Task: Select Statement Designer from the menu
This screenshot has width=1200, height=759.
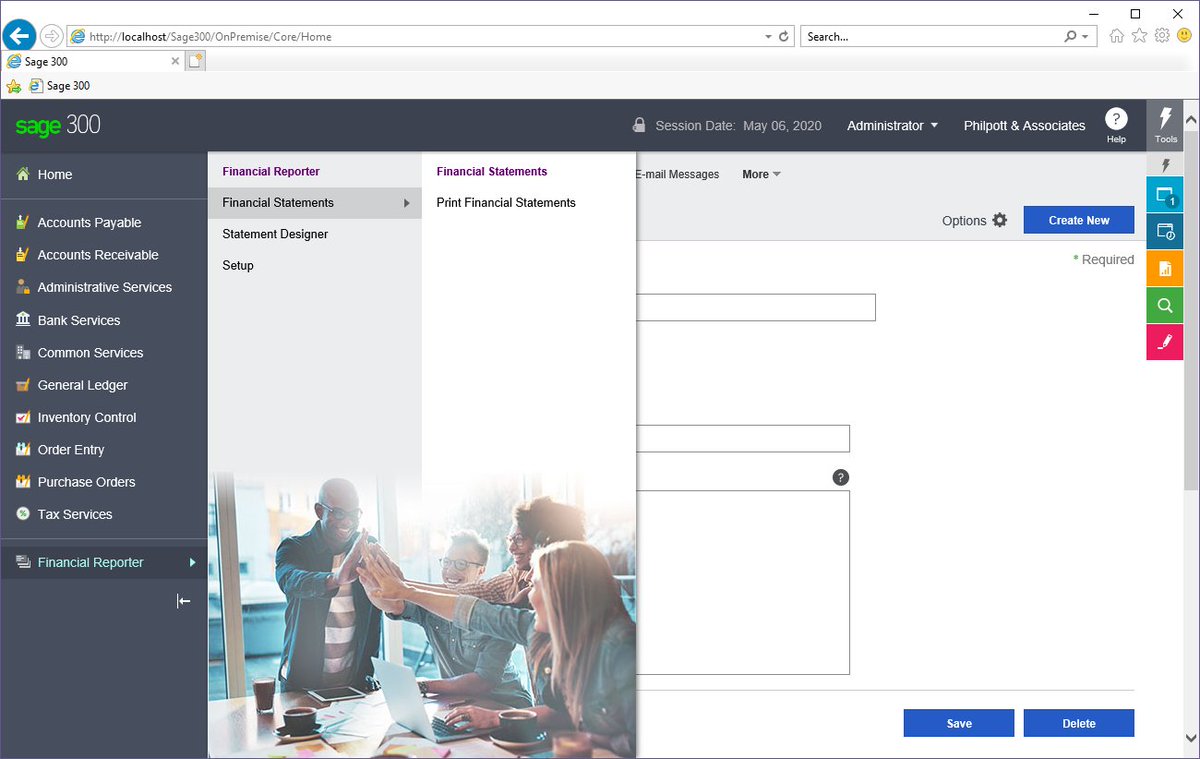Action: pos(275,233)
